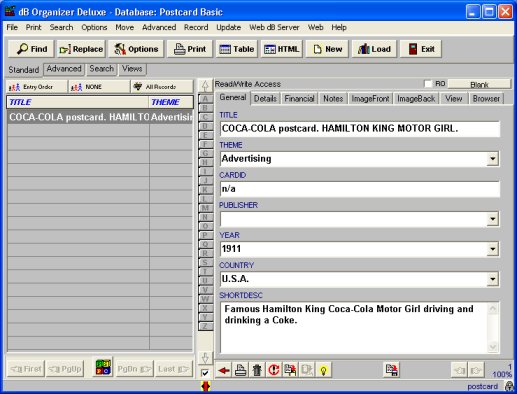This screenshot has height=394, width=517.
Task: Open the Record menu
Action: tap(196, 27)
